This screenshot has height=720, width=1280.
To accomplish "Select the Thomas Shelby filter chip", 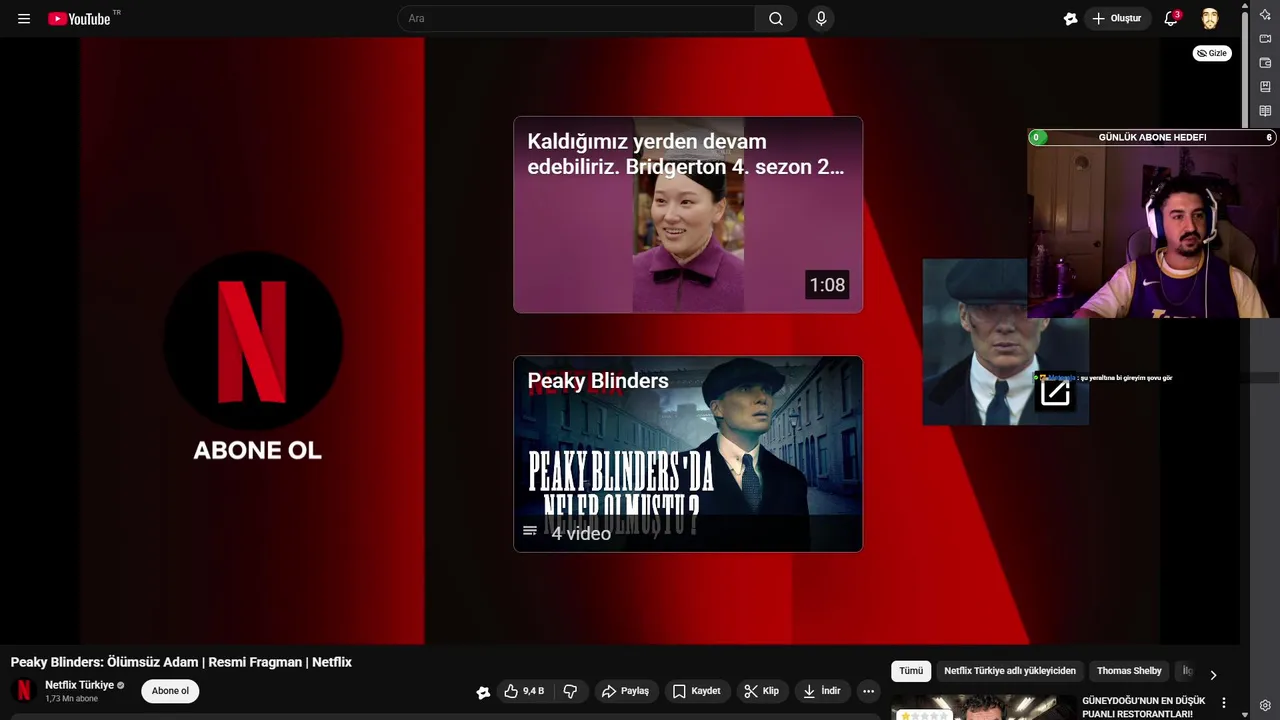I will [1129, 671].
